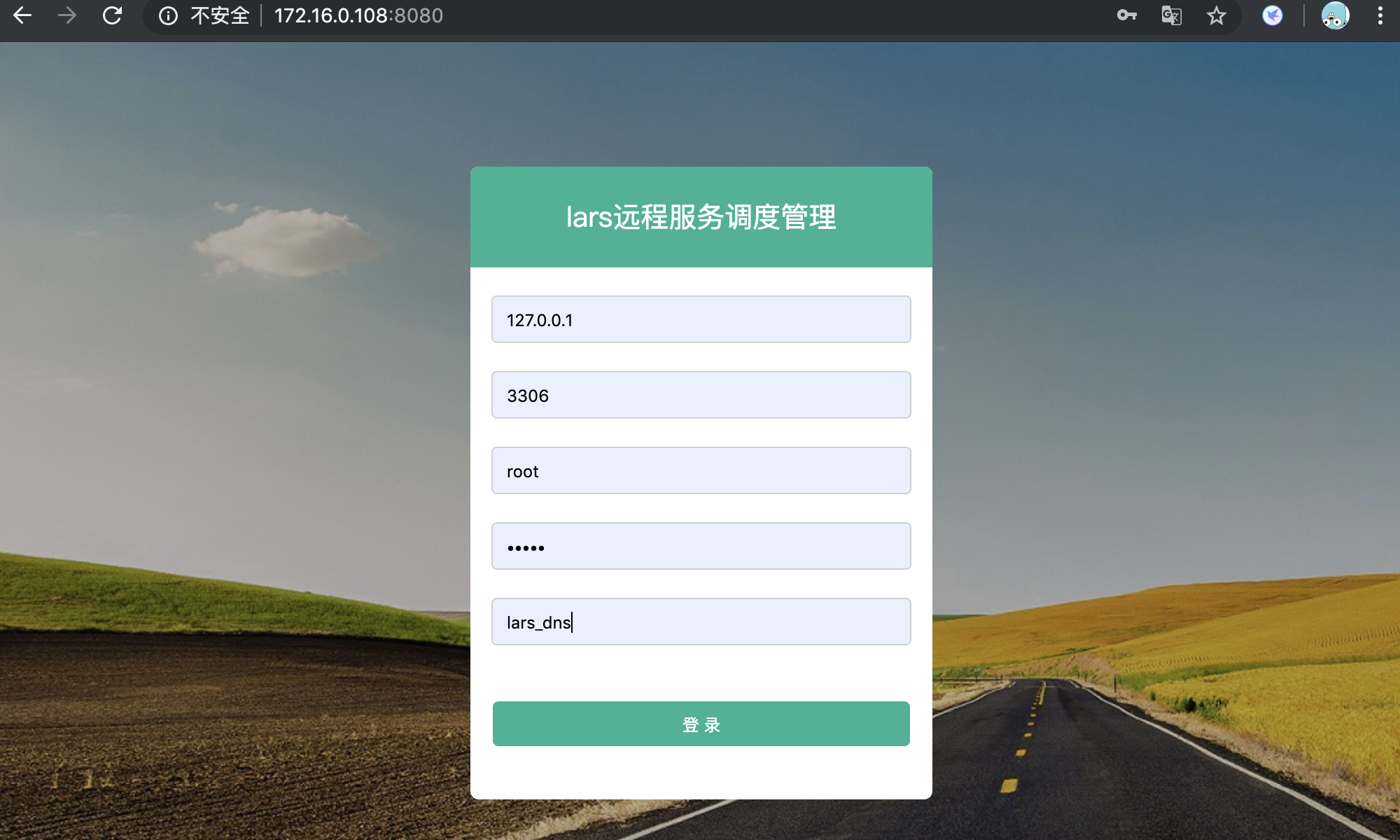Select the port field showing 3306
This screenshot has width=1400, height=840.
point(701,395)
